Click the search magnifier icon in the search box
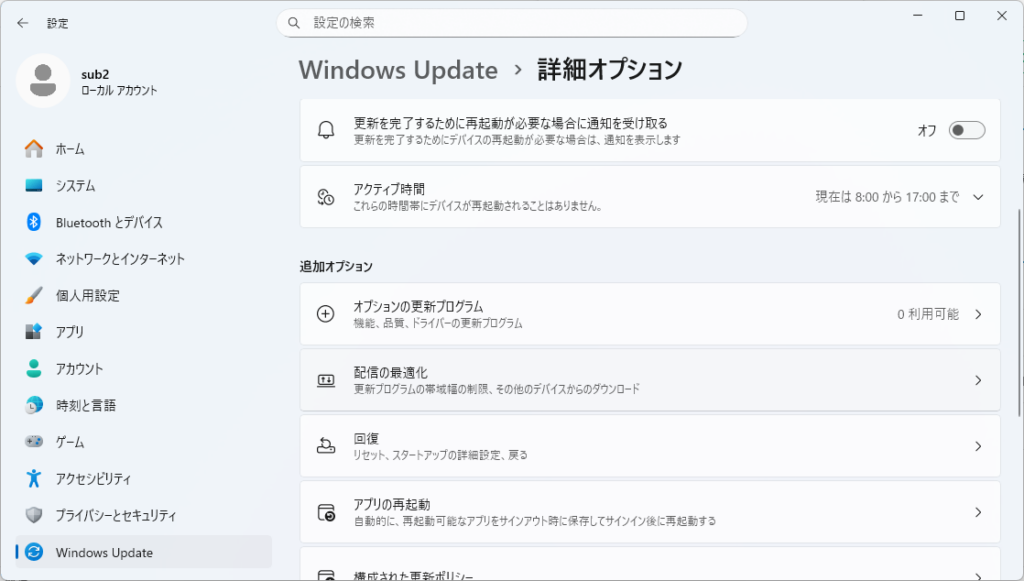This screenshot has height=581, width=1024. pyautogui.click(x=294, y=22)
